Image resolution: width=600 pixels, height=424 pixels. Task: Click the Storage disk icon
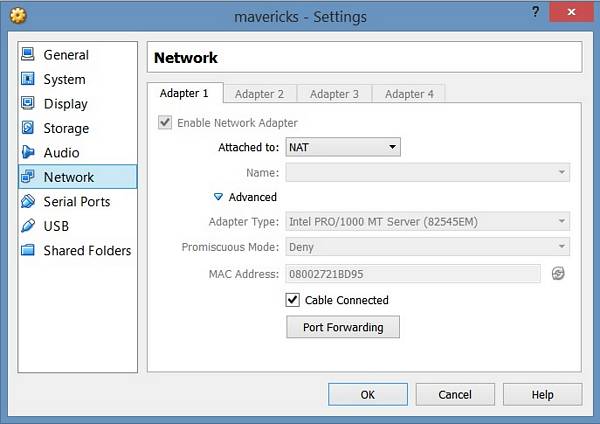[x=27, y=128]
